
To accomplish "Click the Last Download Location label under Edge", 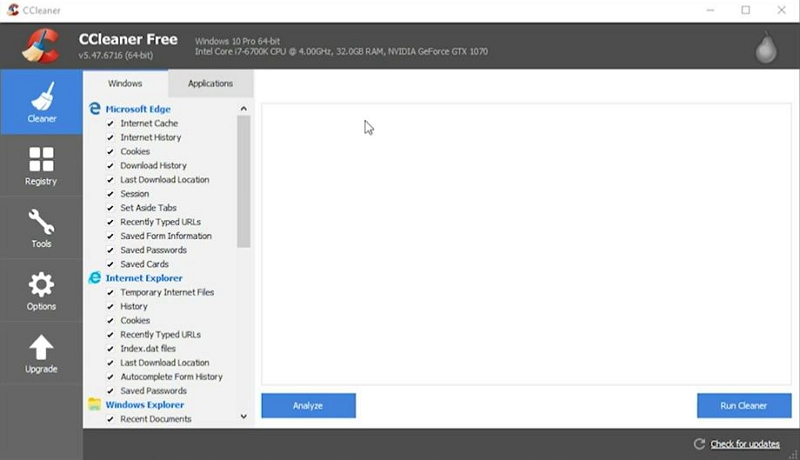I will (165, 180).
